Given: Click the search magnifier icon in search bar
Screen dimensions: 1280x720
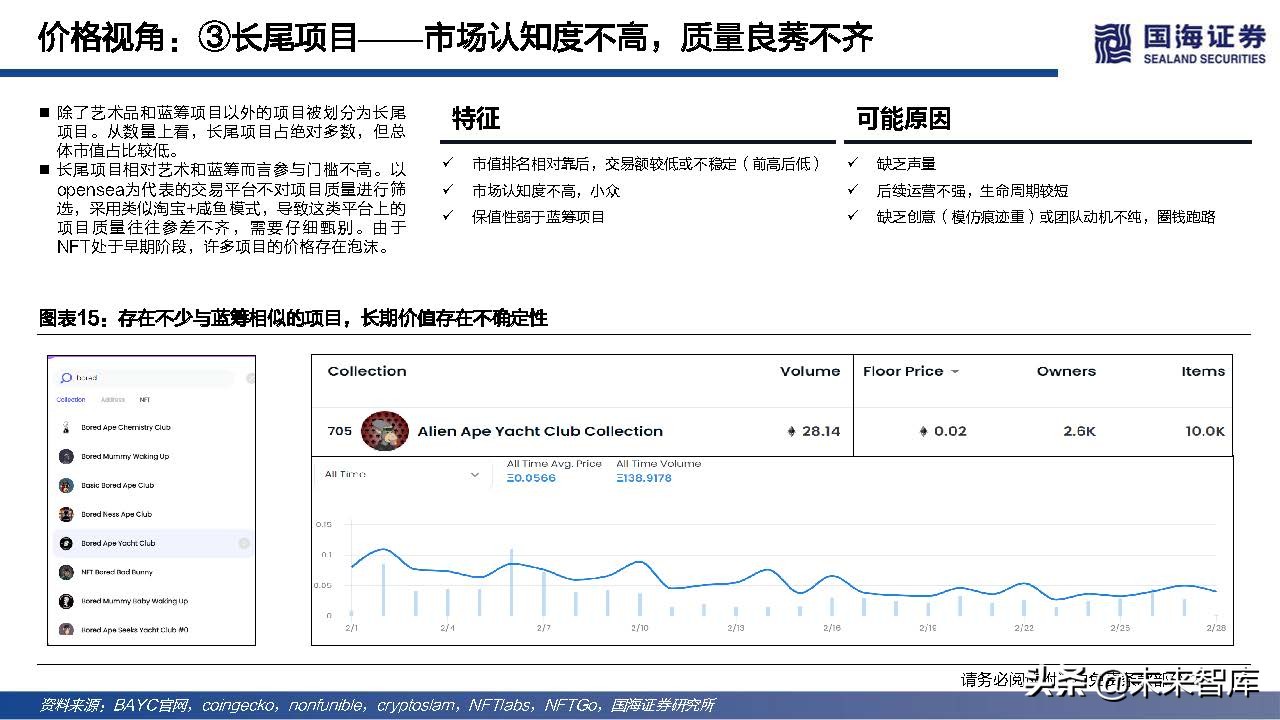Looking at the screenshot, I should [64, 377].
